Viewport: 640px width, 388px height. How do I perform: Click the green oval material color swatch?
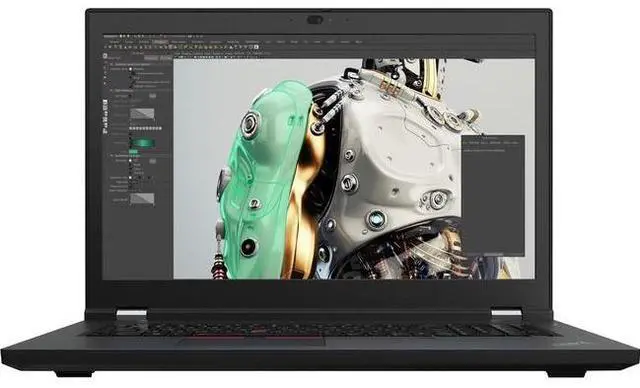(x=142, y=143)
